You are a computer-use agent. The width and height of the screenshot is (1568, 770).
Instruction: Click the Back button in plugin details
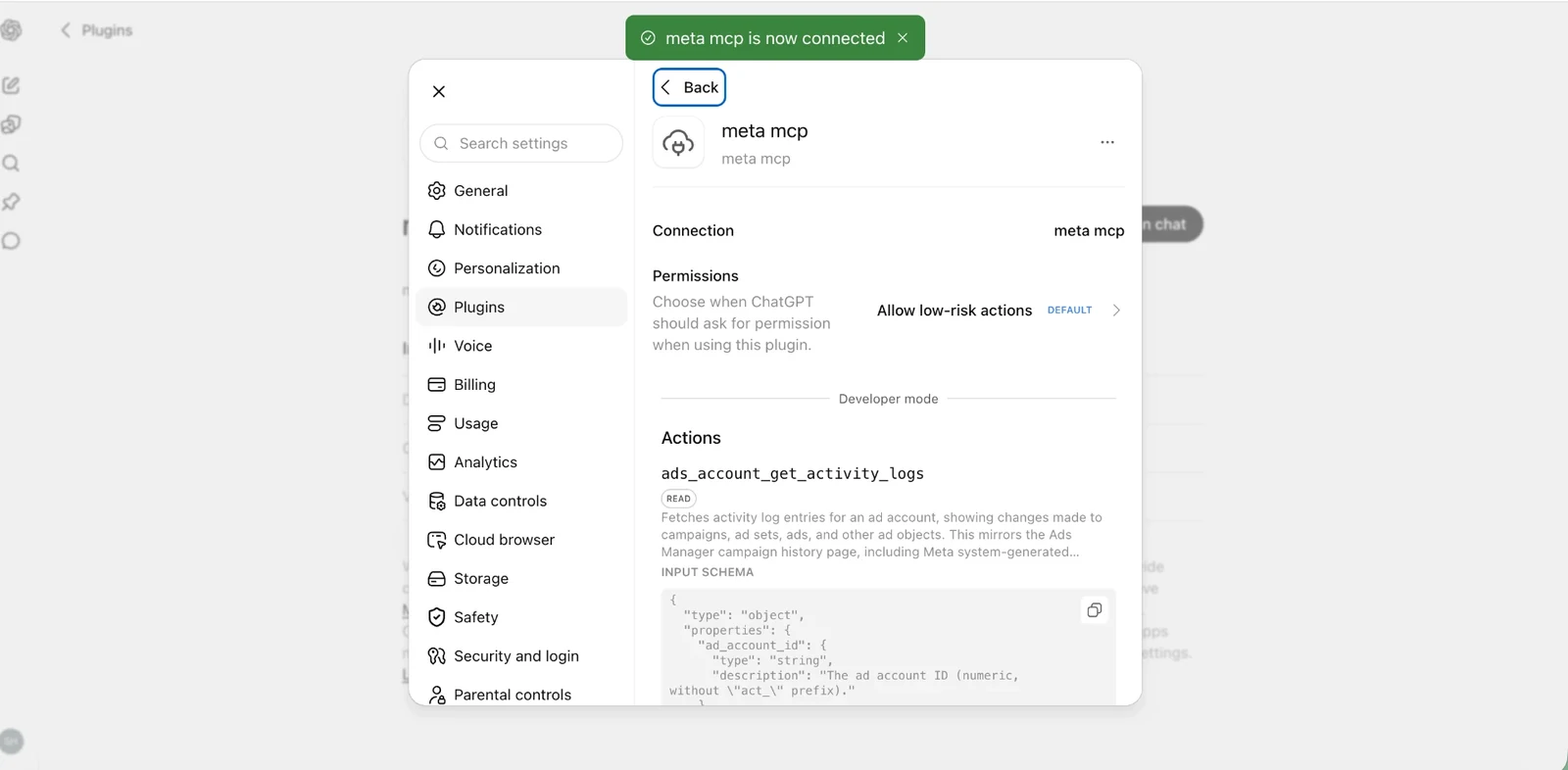click(x=690, y=87)
